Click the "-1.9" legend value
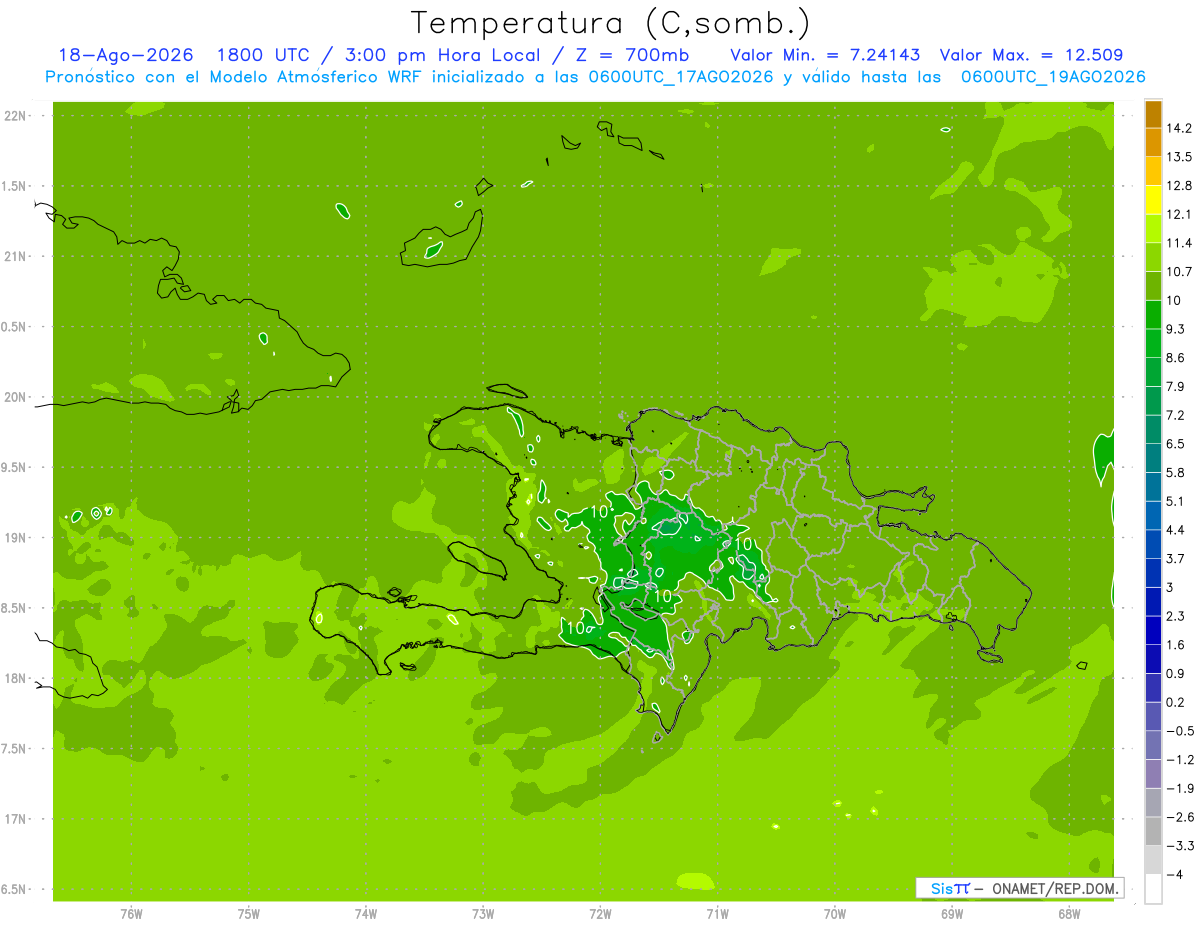The width and height of the screenshot is (1200, 927). coord(1180,788)
